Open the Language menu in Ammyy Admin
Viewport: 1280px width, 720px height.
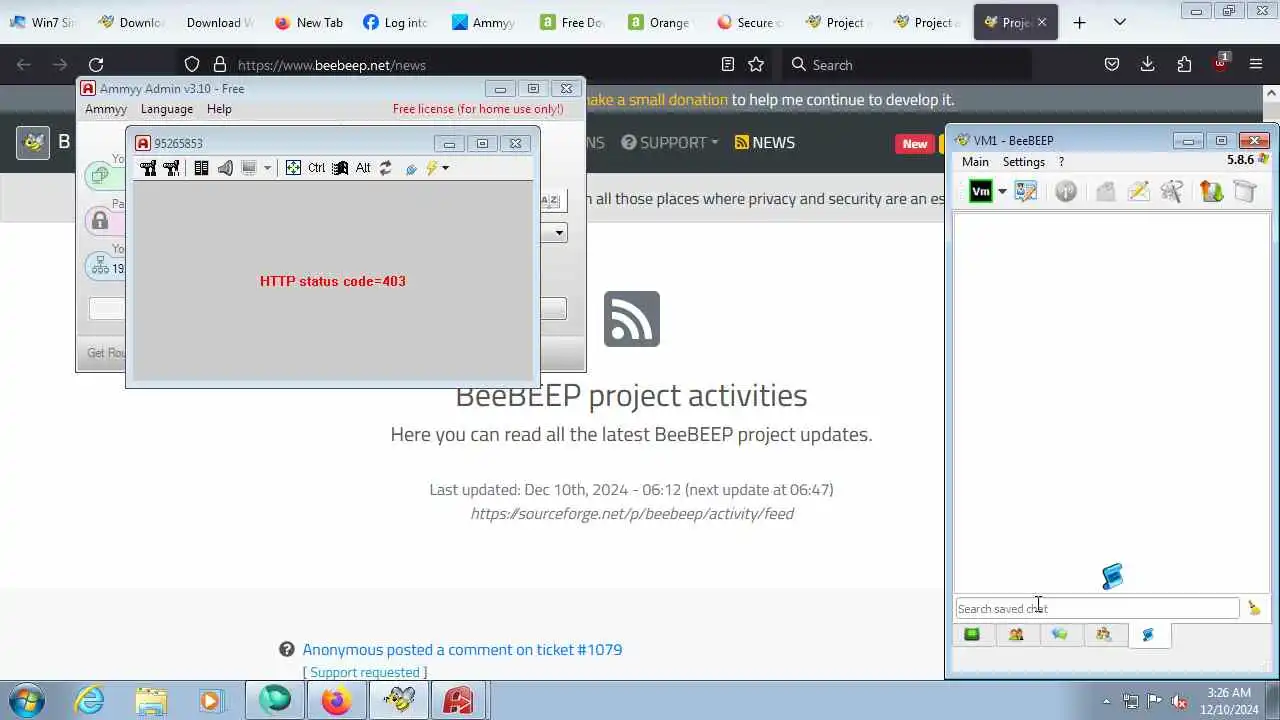pyautogui.click(x=167, y=109)
